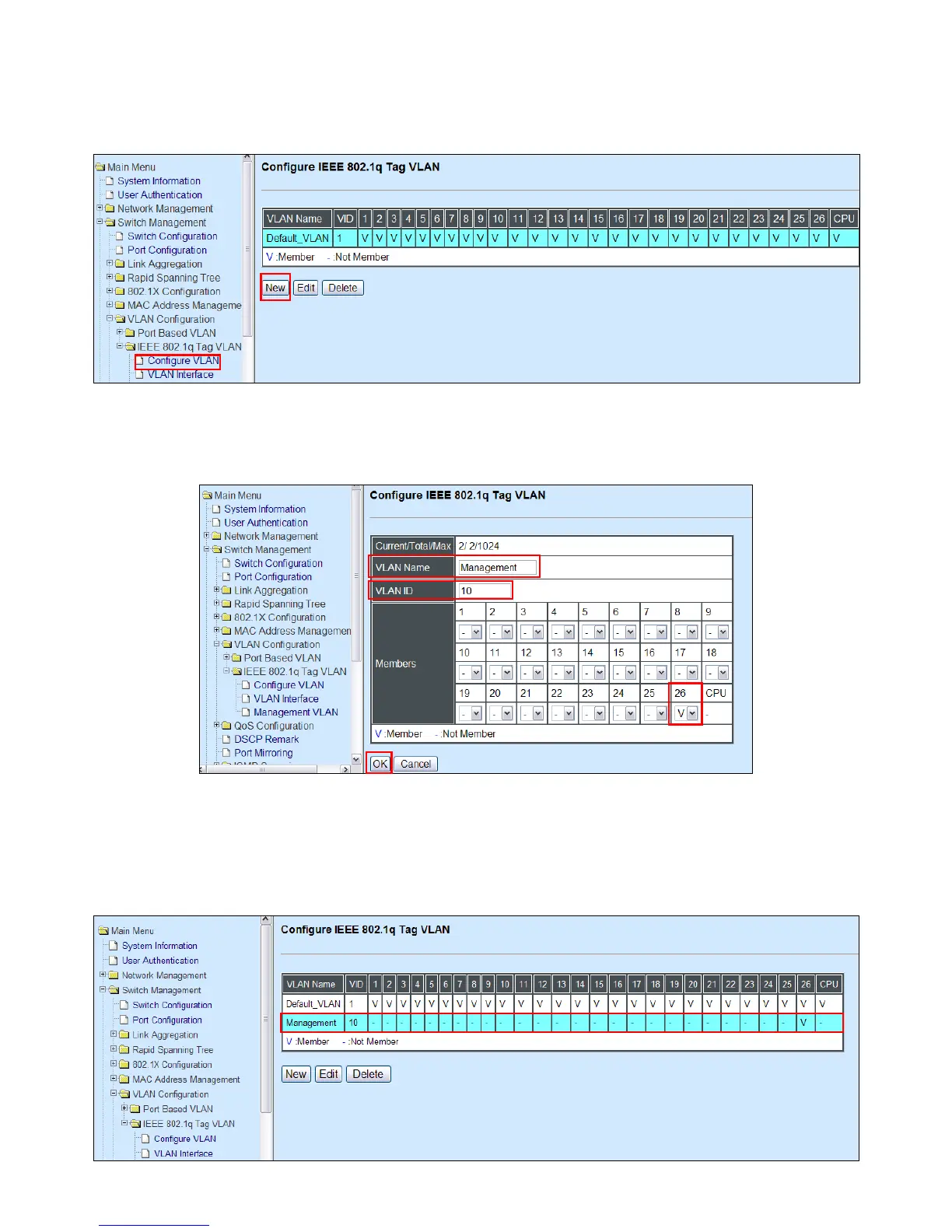Collapse IEEE 802.1q Tag VLAN node in bottom screenshot
The height and width of the screenshot is (1232, 952).
[124, 1123]
